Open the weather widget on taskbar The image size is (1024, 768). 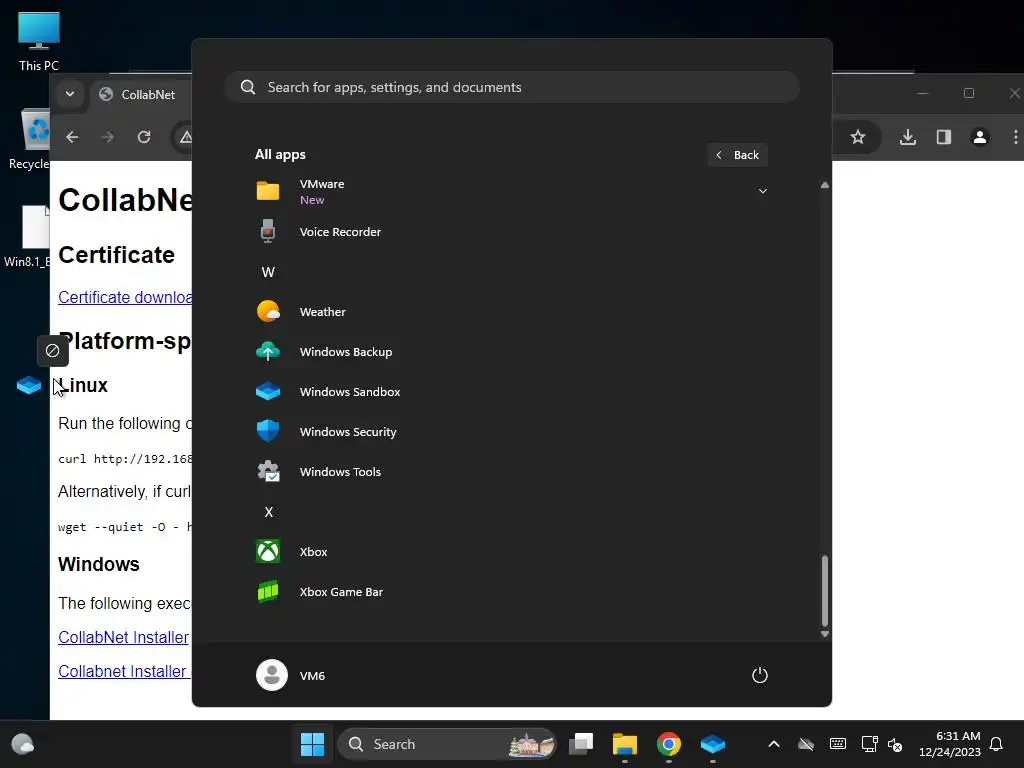coord(23,744)
